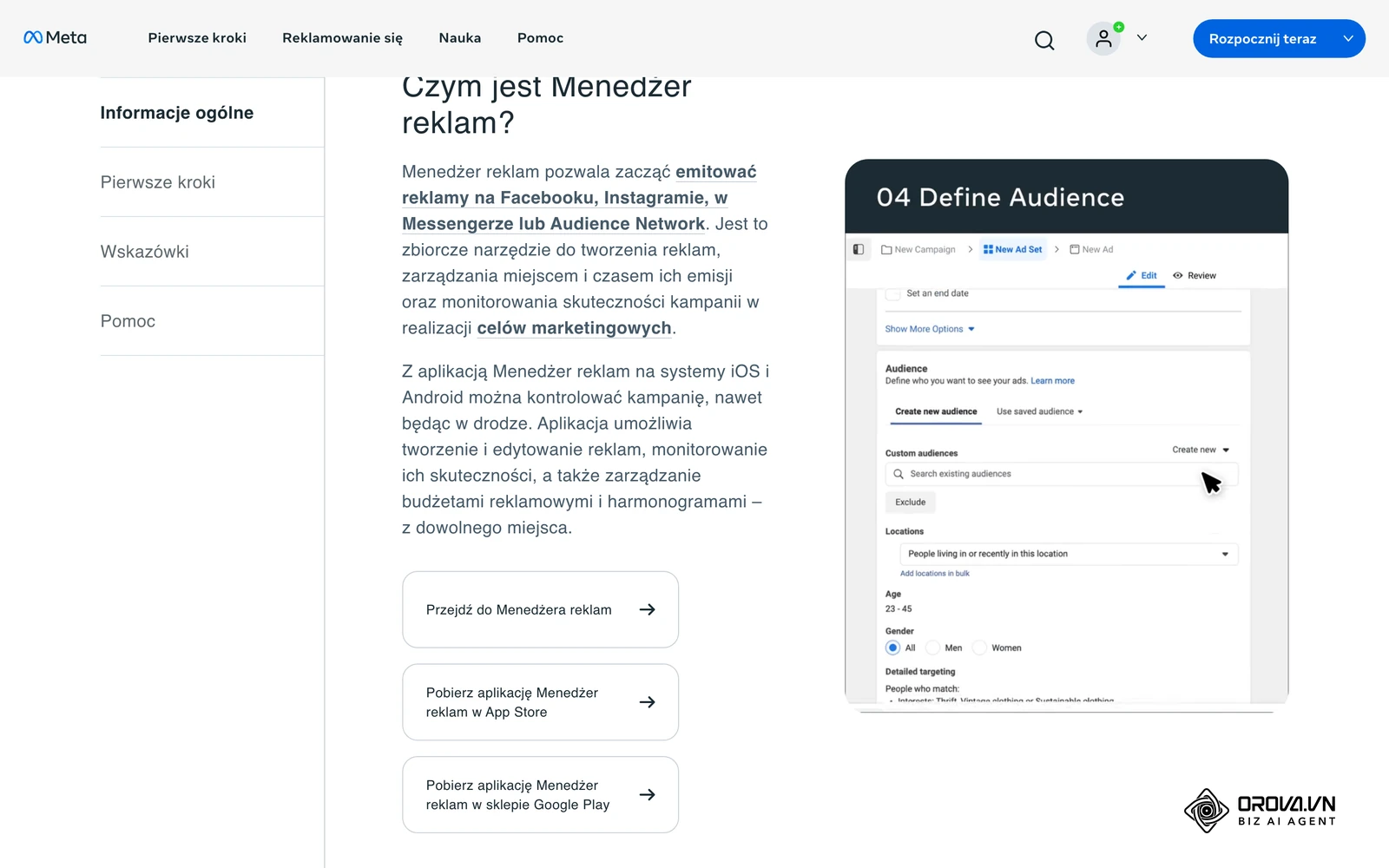
Task: Select the Create new audience tab
Action: [936, 411]
